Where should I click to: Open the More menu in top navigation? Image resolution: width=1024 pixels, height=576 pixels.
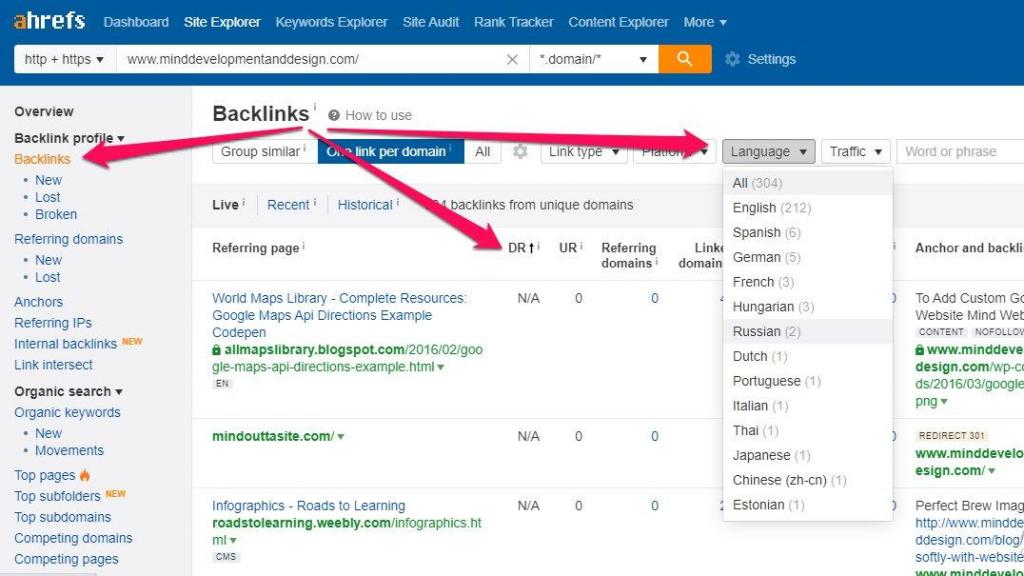[x=705, y=22]
